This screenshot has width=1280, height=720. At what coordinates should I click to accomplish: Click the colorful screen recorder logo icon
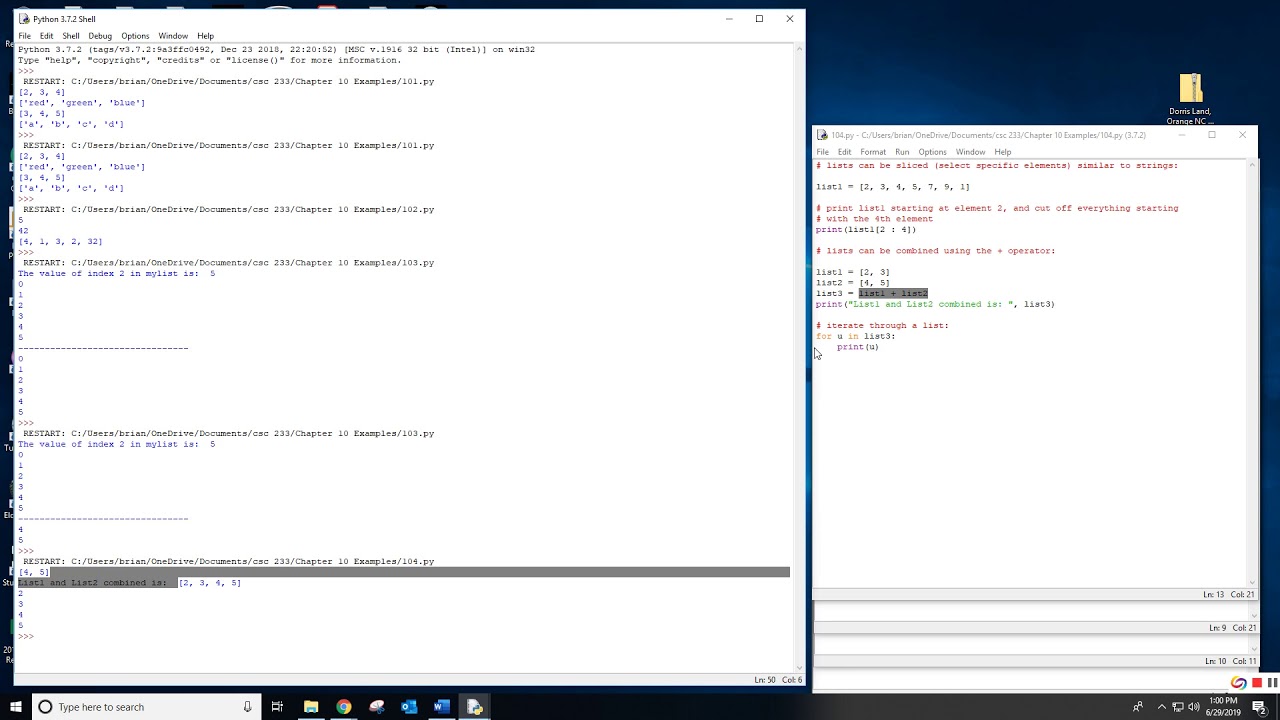1239,683
